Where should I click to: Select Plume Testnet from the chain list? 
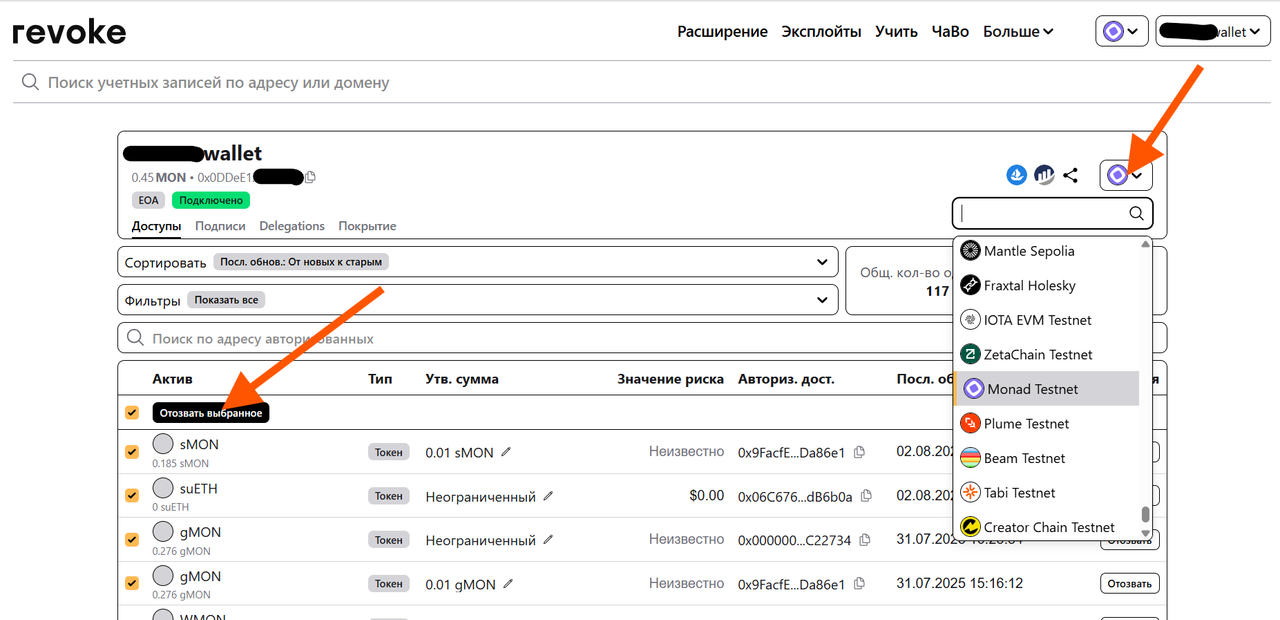pyautogui.click(x=1046, y=423)
